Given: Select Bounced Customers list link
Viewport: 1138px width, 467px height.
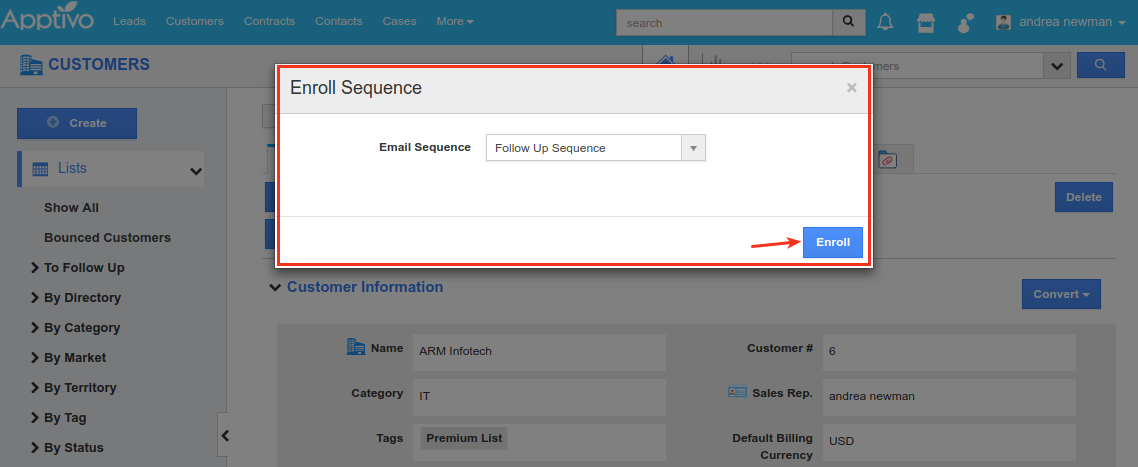Looking at the screenshot, I should click(x=107, y=238).
